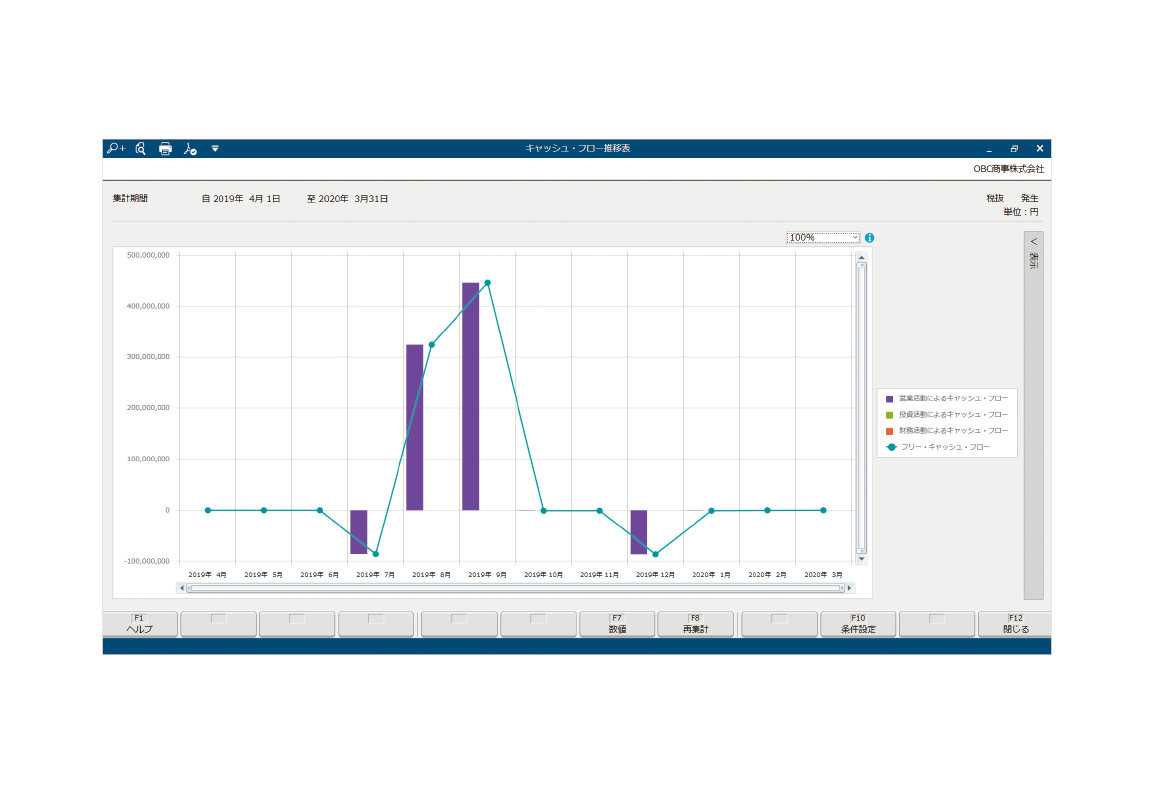Image resolution: width=1156 pixels, height=797 pixels.
Task: Open the 100% zoom dropdown
Action: 823,238
